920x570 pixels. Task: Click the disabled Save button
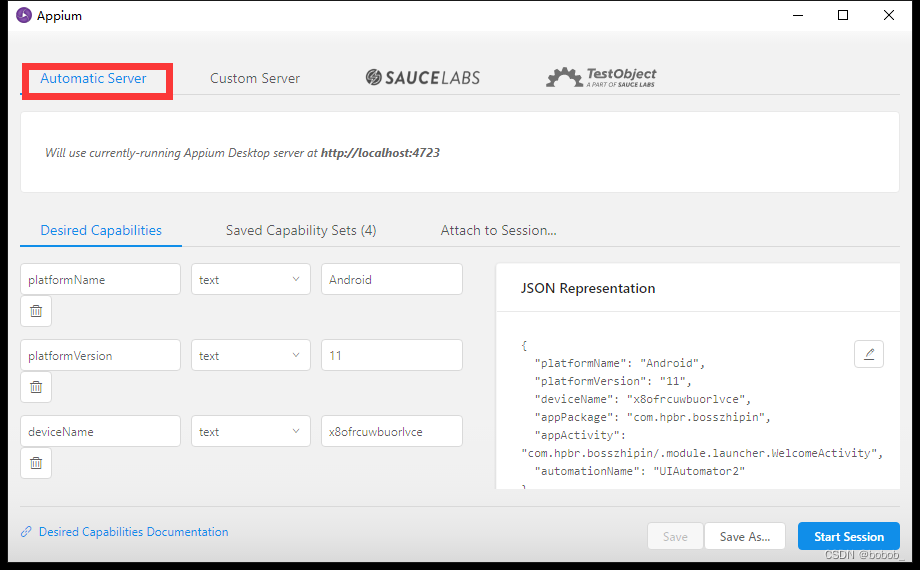[x=675, y=537]
